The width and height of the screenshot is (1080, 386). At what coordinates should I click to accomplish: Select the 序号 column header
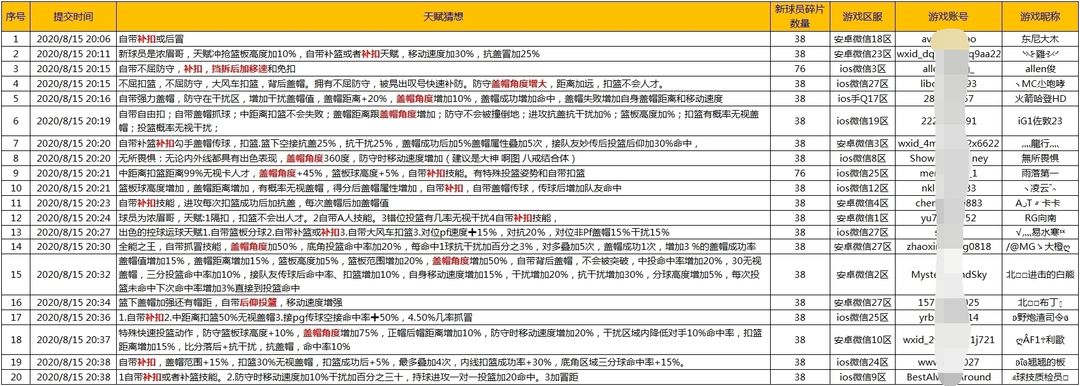point(15,16)
